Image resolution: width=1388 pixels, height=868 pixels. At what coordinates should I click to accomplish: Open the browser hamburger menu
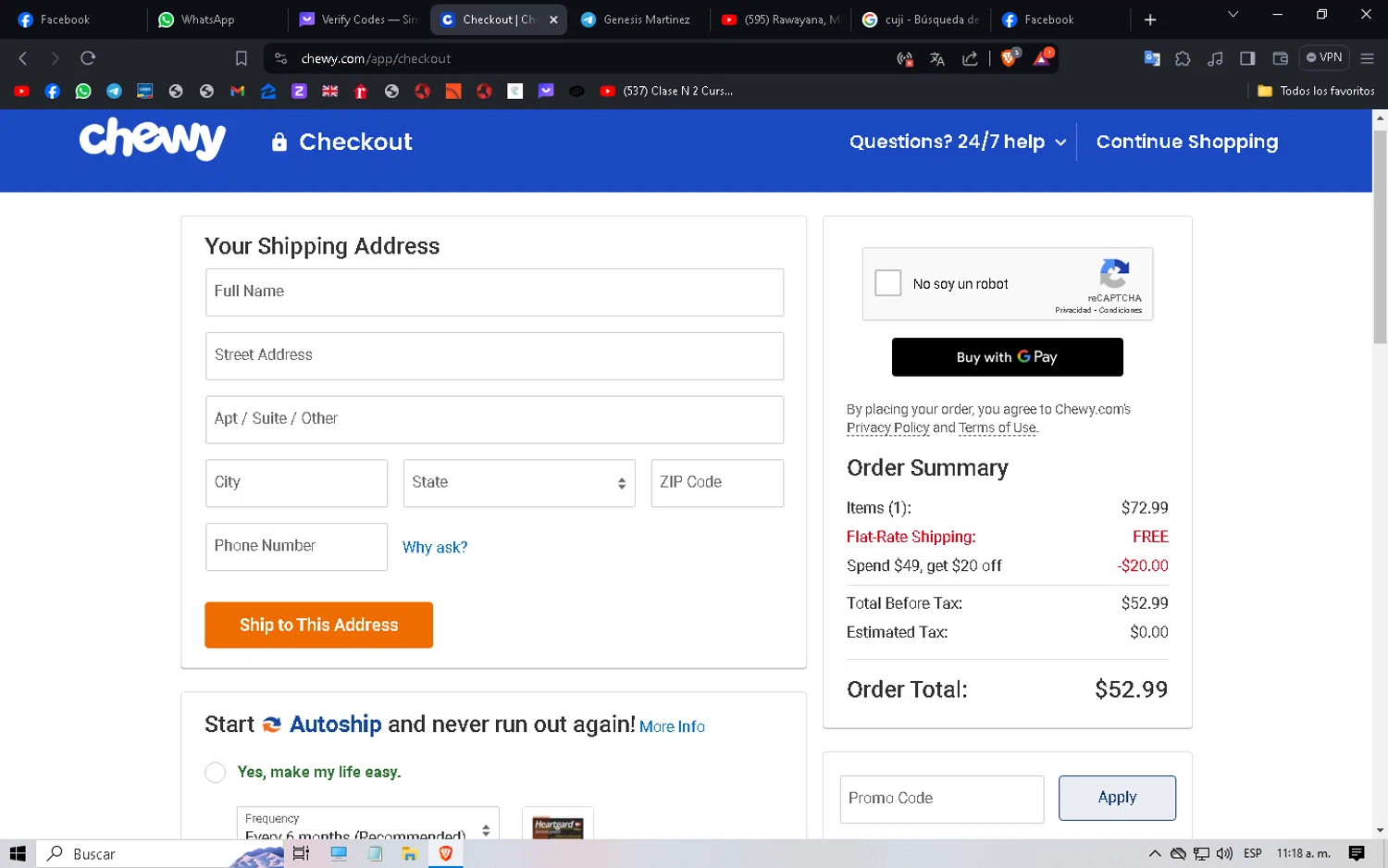pyautogui.click(x=1367, y=58)
